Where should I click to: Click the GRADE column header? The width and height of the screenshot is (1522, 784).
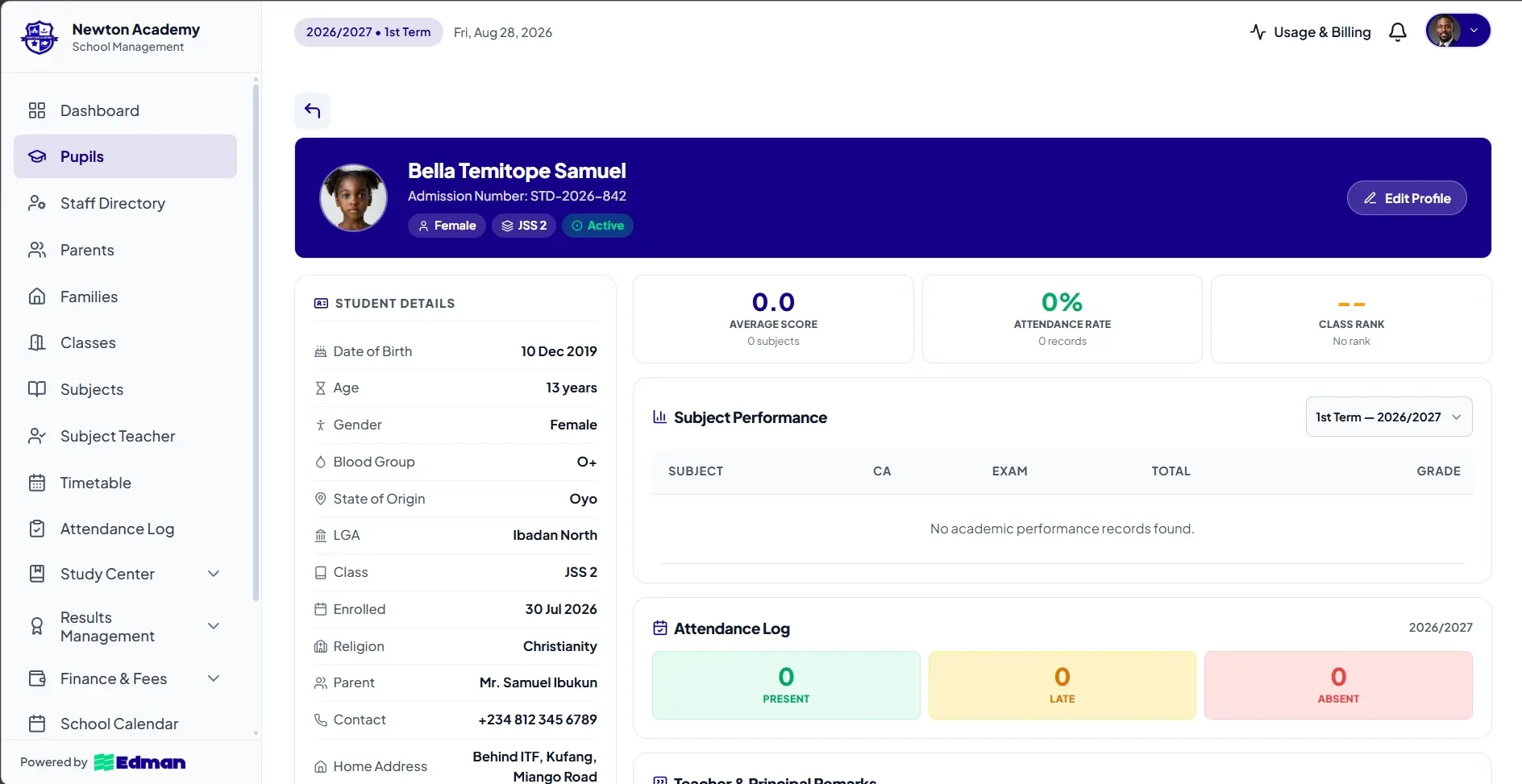click(x=1438, y=471)
